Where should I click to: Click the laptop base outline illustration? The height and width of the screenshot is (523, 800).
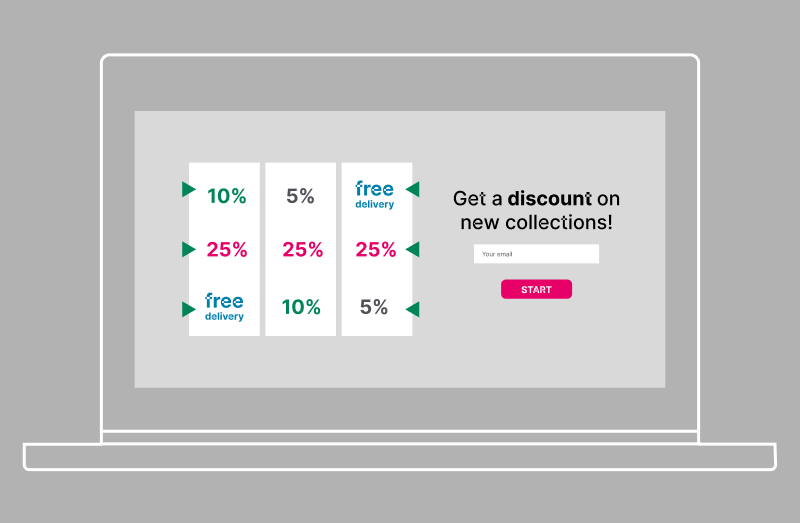pyautogui.click(x=400, y=457)
